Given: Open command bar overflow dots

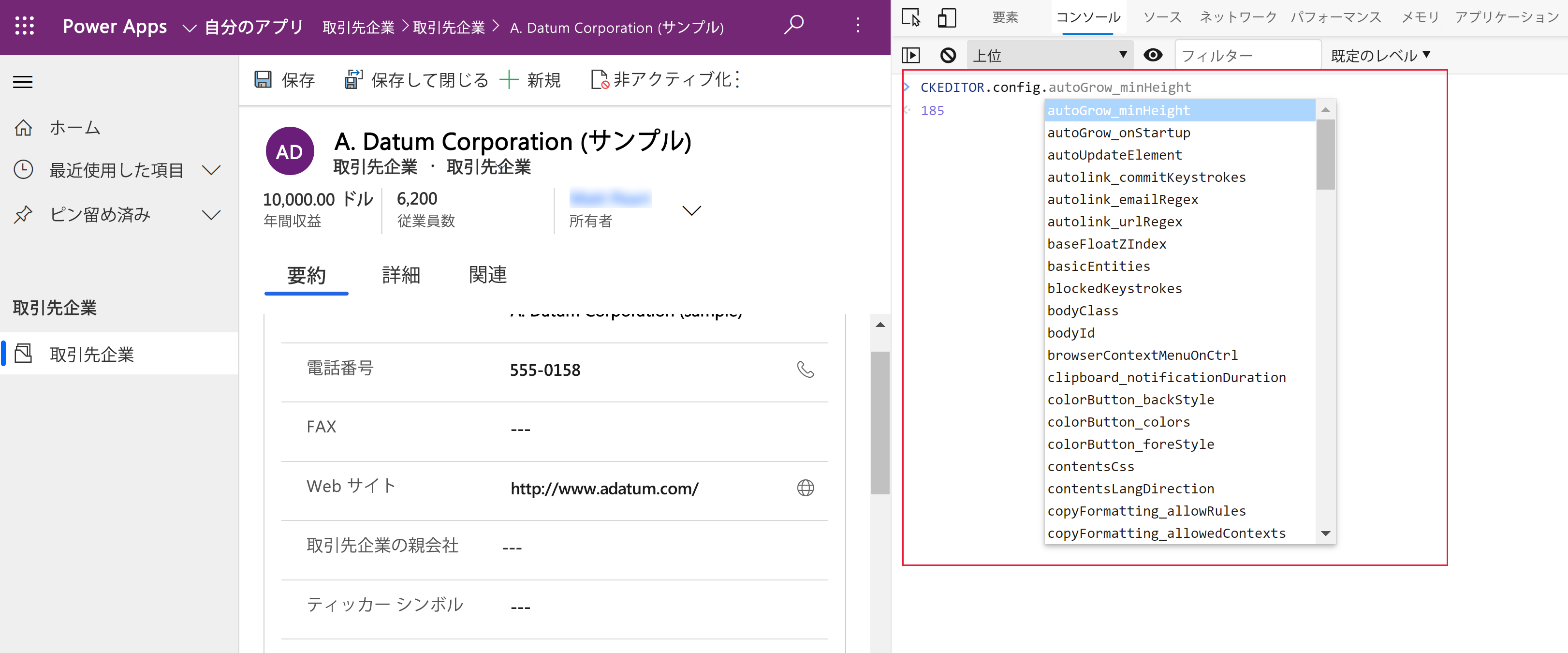Looking at the screenshot, I should (737, 79).
